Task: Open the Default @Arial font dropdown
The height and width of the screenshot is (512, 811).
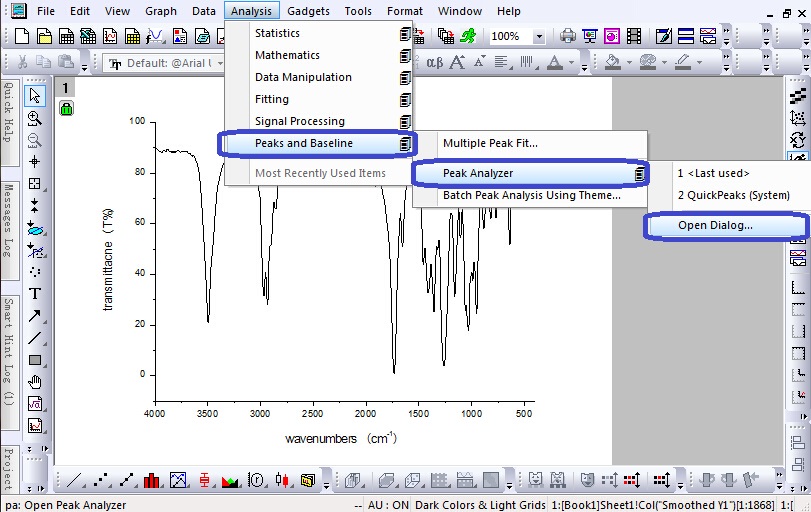Action: tap(218, 63)
